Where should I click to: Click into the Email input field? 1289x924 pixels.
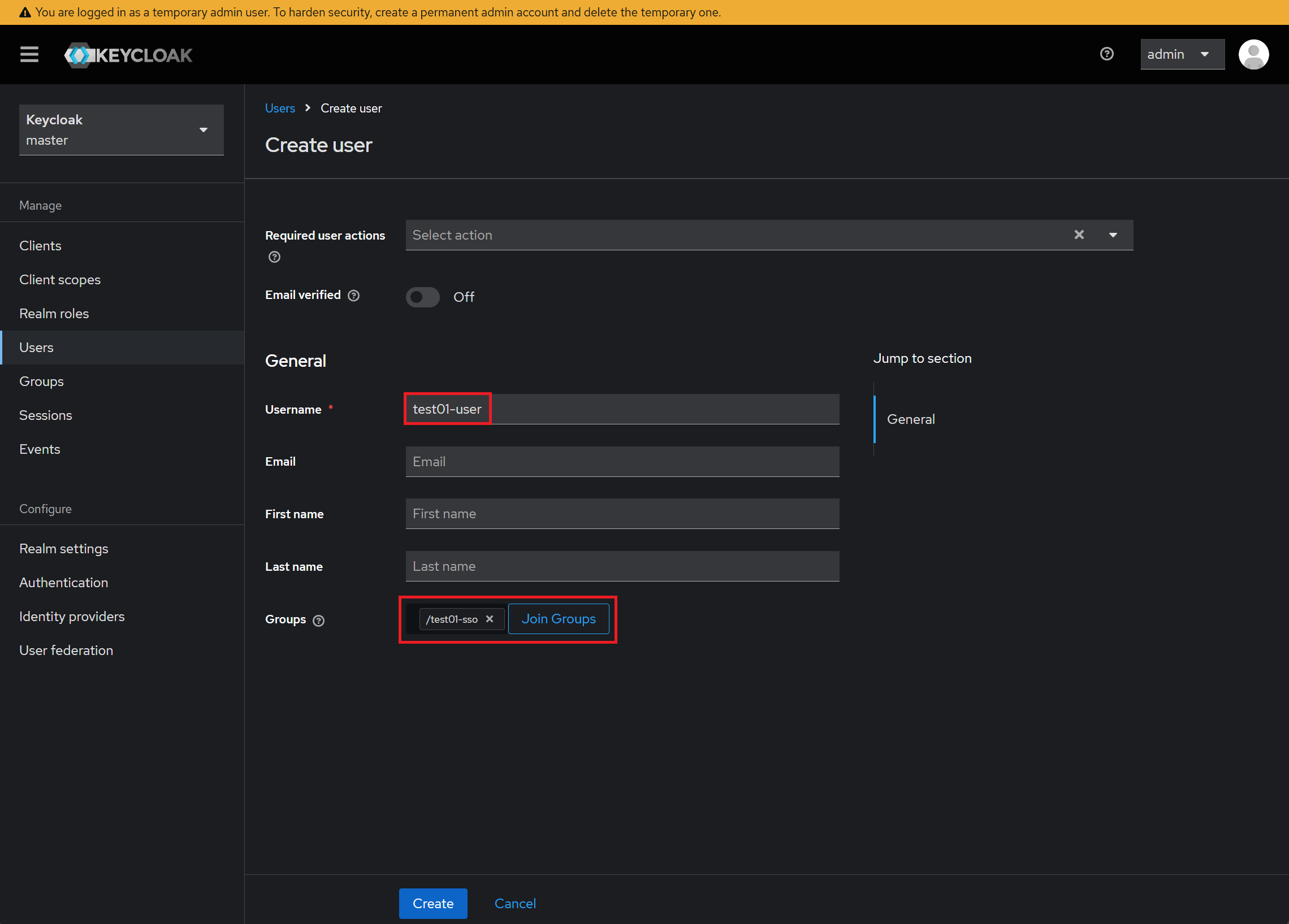(x=622, y=461)
